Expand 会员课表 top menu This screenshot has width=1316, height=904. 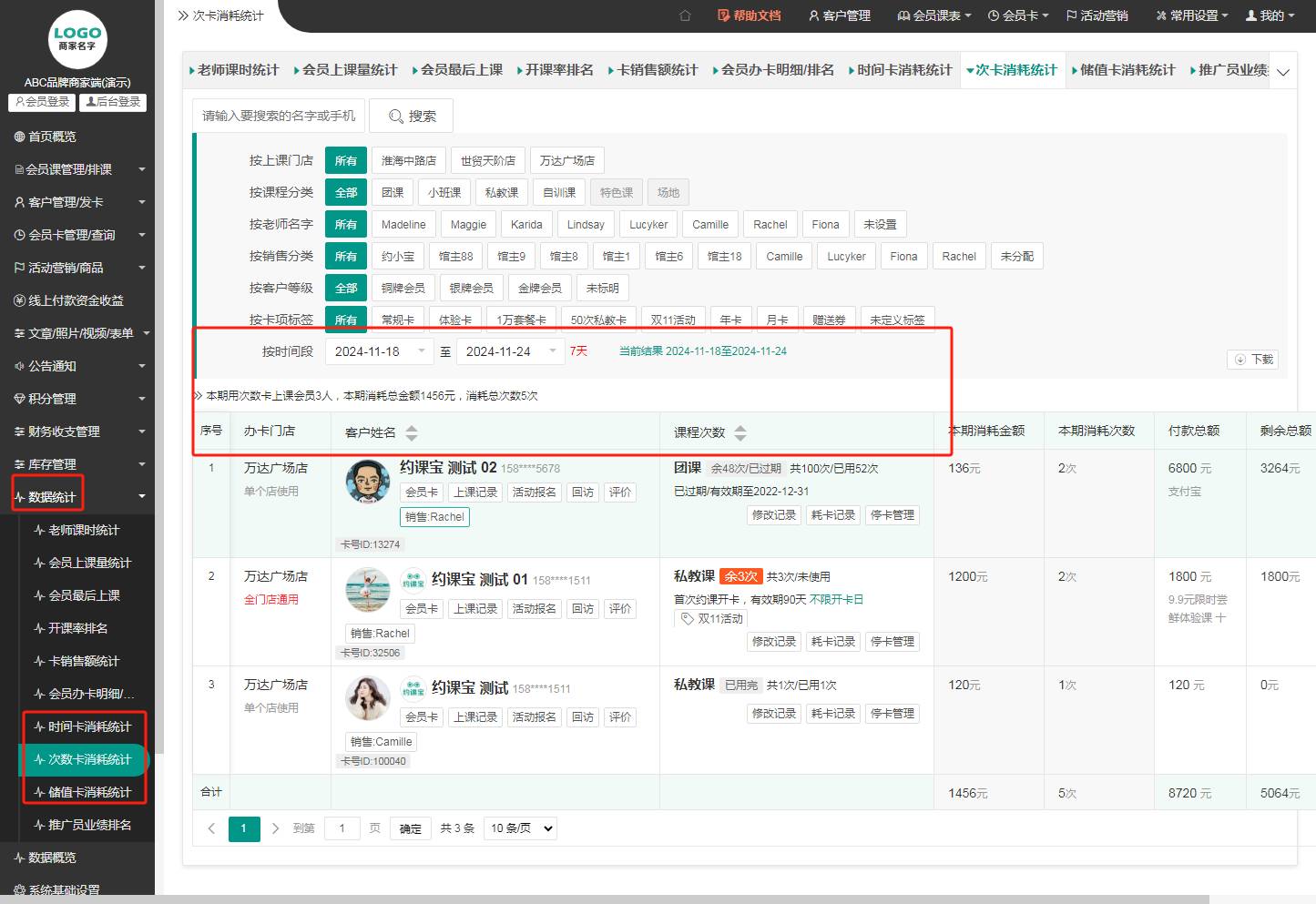(x=934, y=15)
